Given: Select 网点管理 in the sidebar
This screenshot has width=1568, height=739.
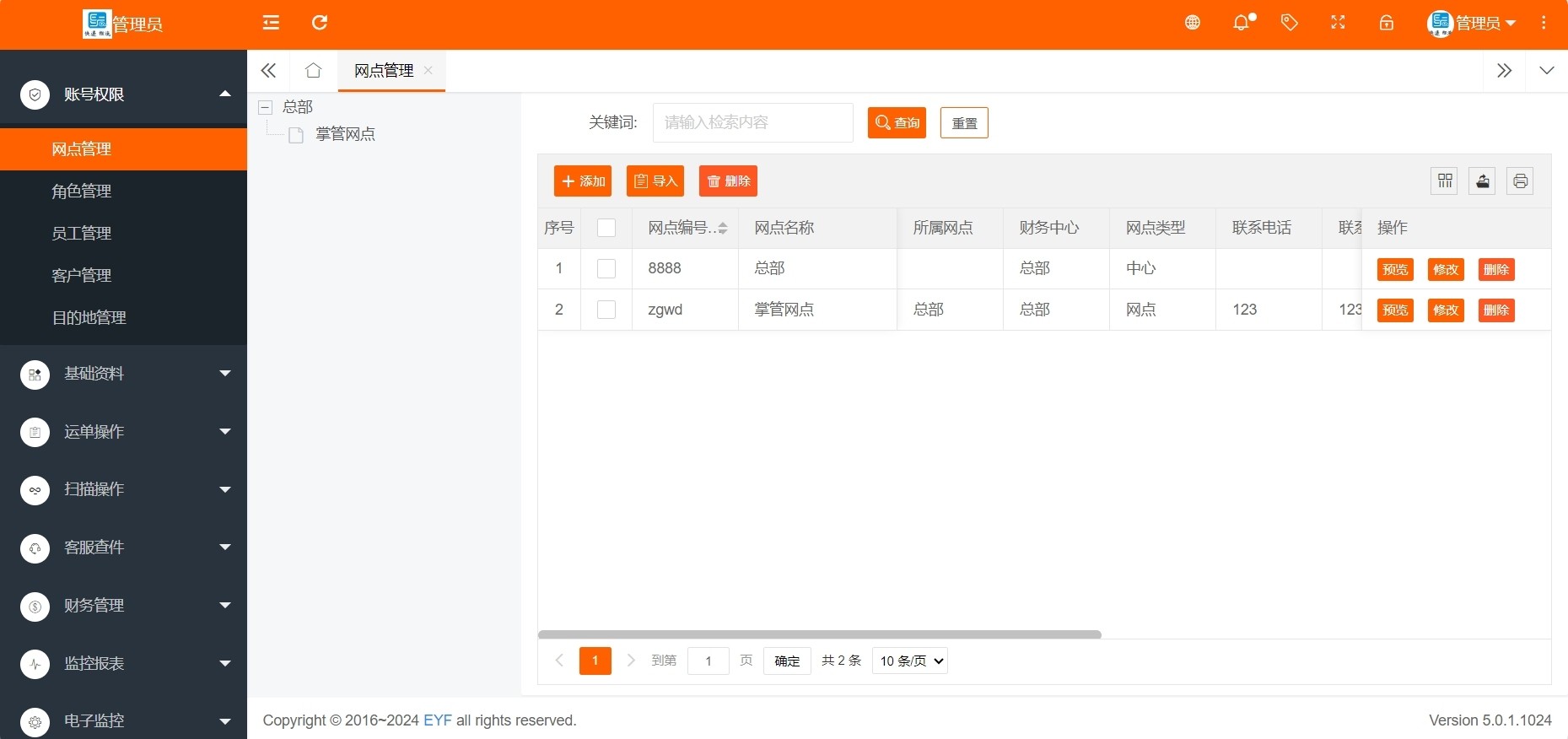Looking at the screenshot, I should pos(123,149).
